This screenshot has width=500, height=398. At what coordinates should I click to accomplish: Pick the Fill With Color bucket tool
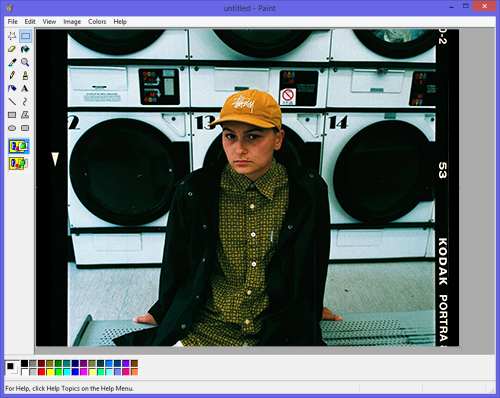(x=25, y=49)
